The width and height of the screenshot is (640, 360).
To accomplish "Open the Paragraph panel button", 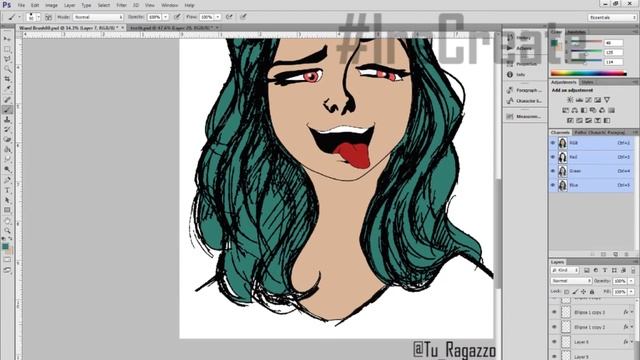I will pyautogui.click(x=524, y=90).
